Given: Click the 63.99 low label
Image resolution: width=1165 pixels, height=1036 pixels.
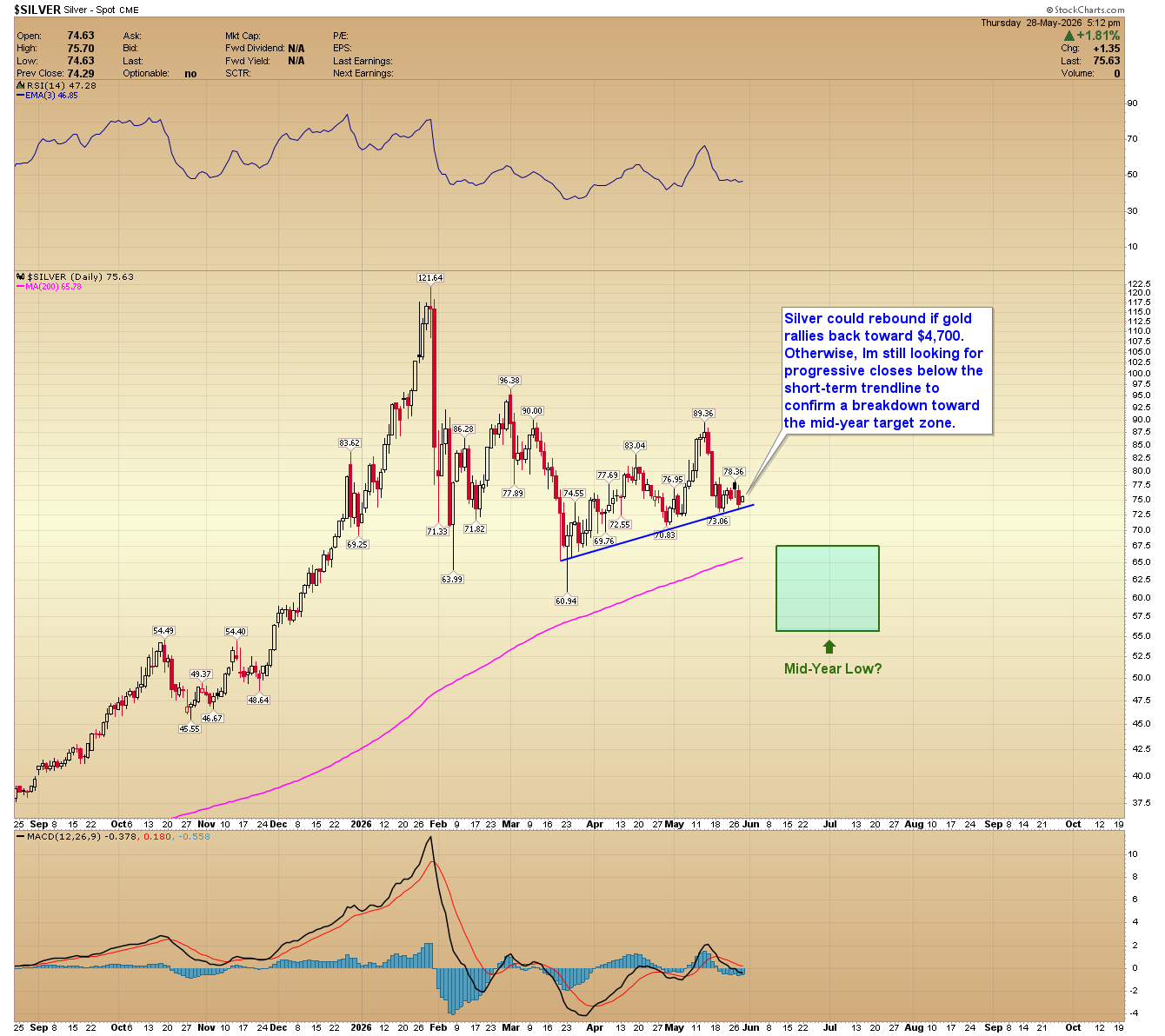Looking at the screenshot, I should click(x=452, y=580).
